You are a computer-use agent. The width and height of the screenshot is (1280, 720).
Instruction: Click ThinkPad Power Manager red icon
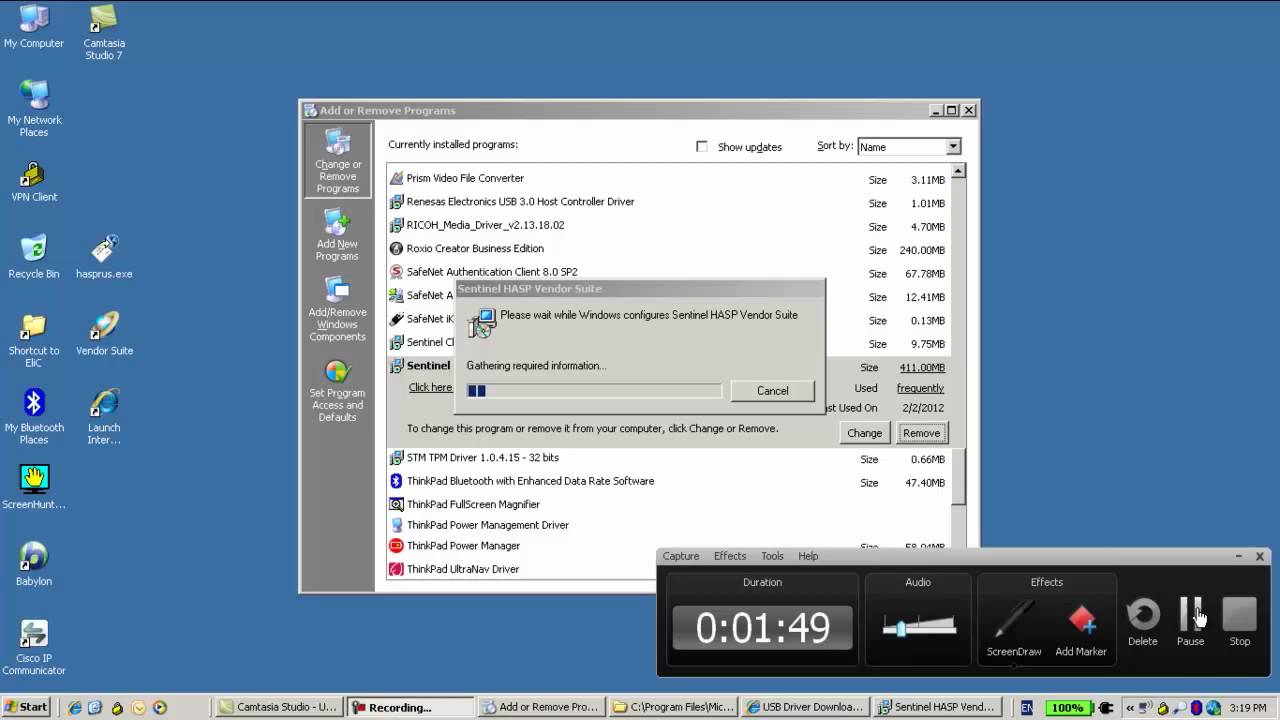[397, 546]
